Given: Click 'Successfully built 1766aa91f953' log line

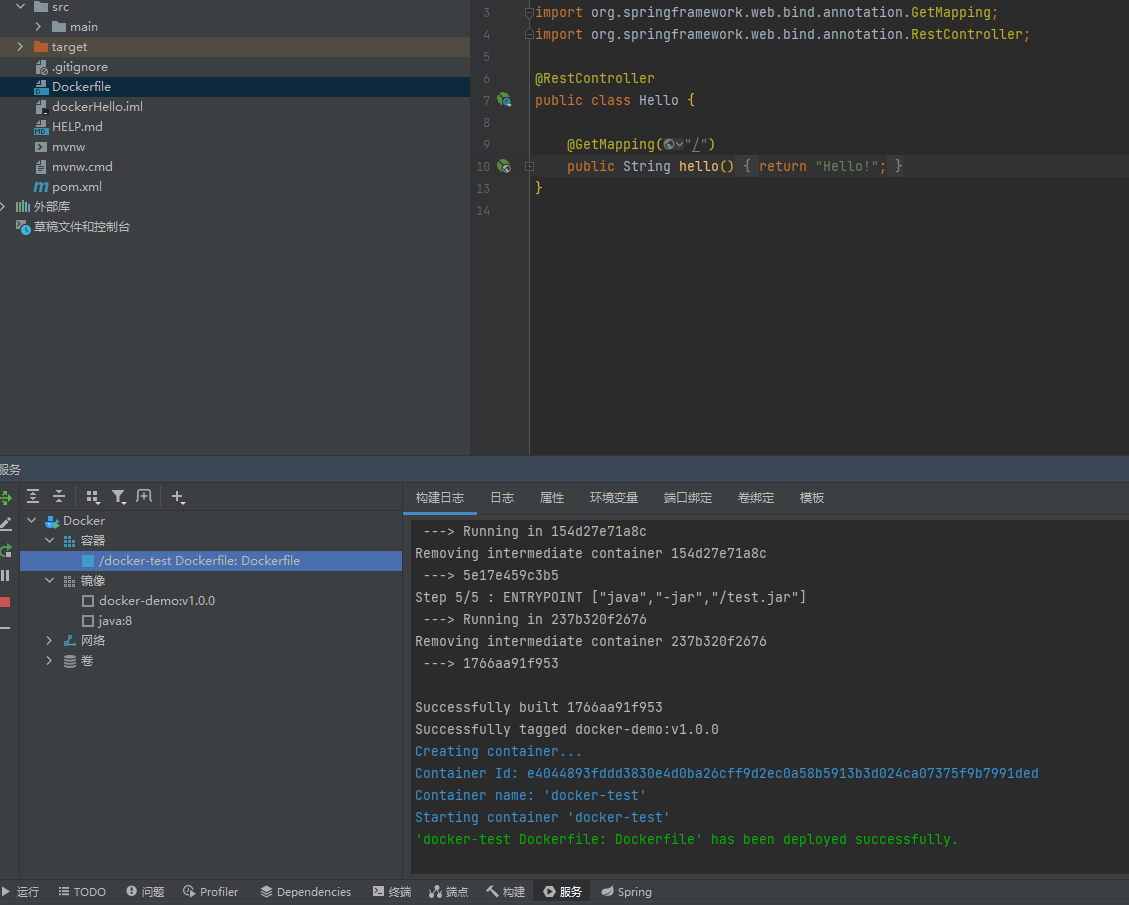Looking at the screenshot, I should pos(539,707).
